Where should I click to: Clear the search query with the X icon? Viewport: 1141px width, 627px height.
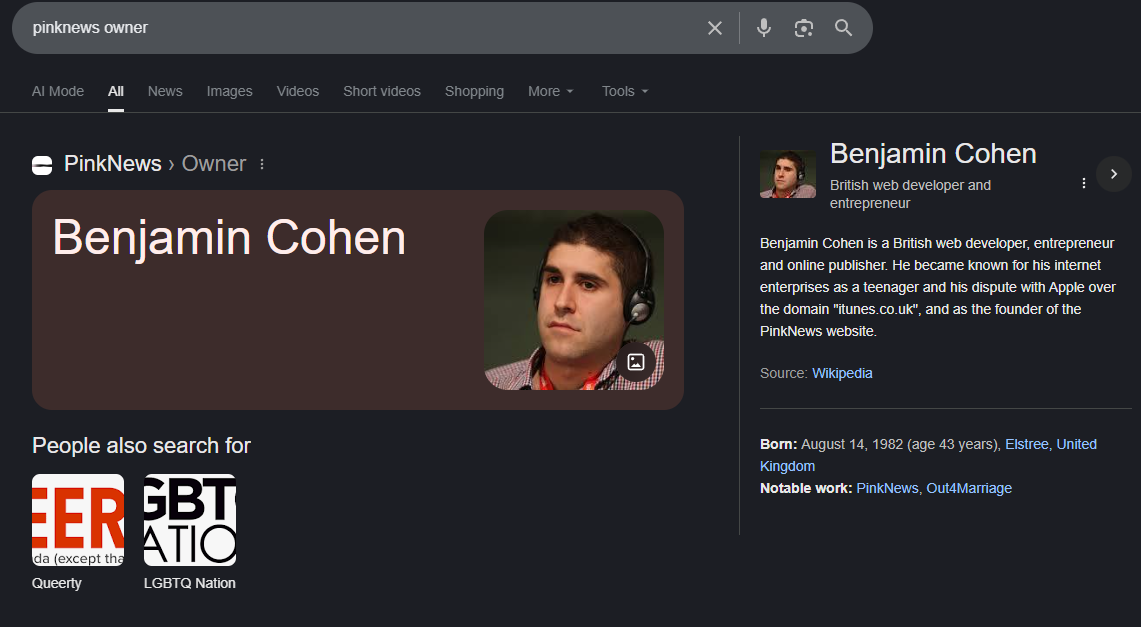715,28
